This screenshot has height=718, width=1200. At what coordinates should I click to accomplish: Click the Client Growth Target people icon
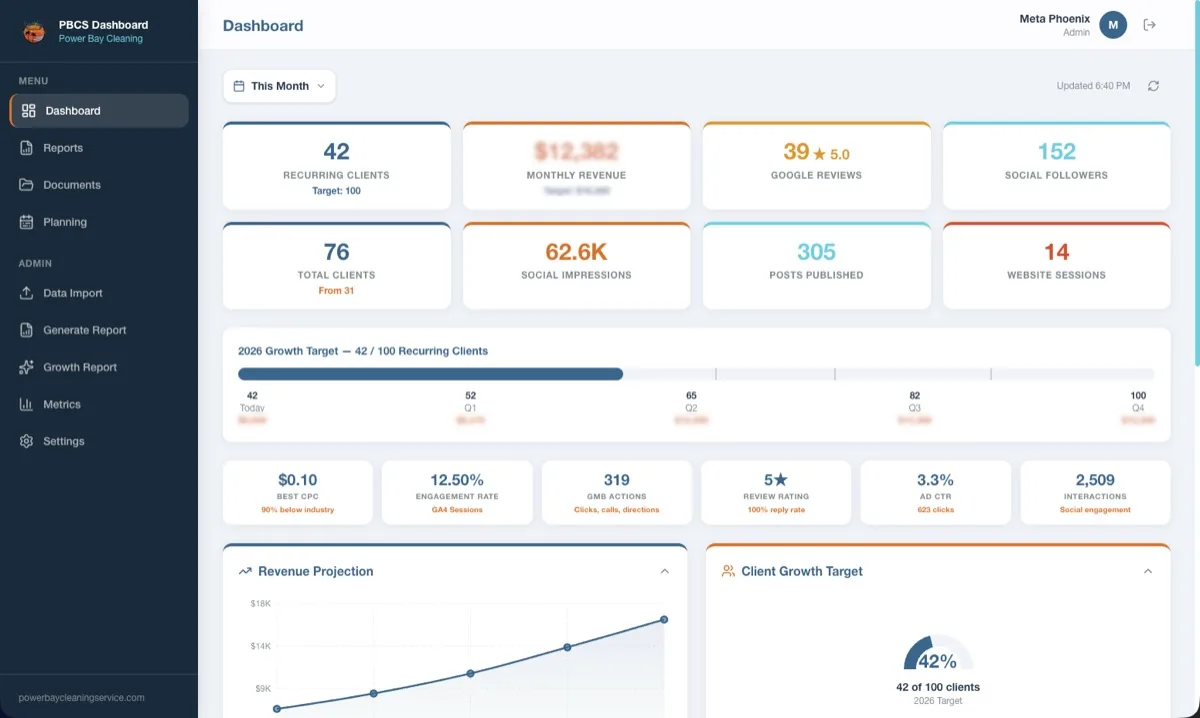pos(728,571)
